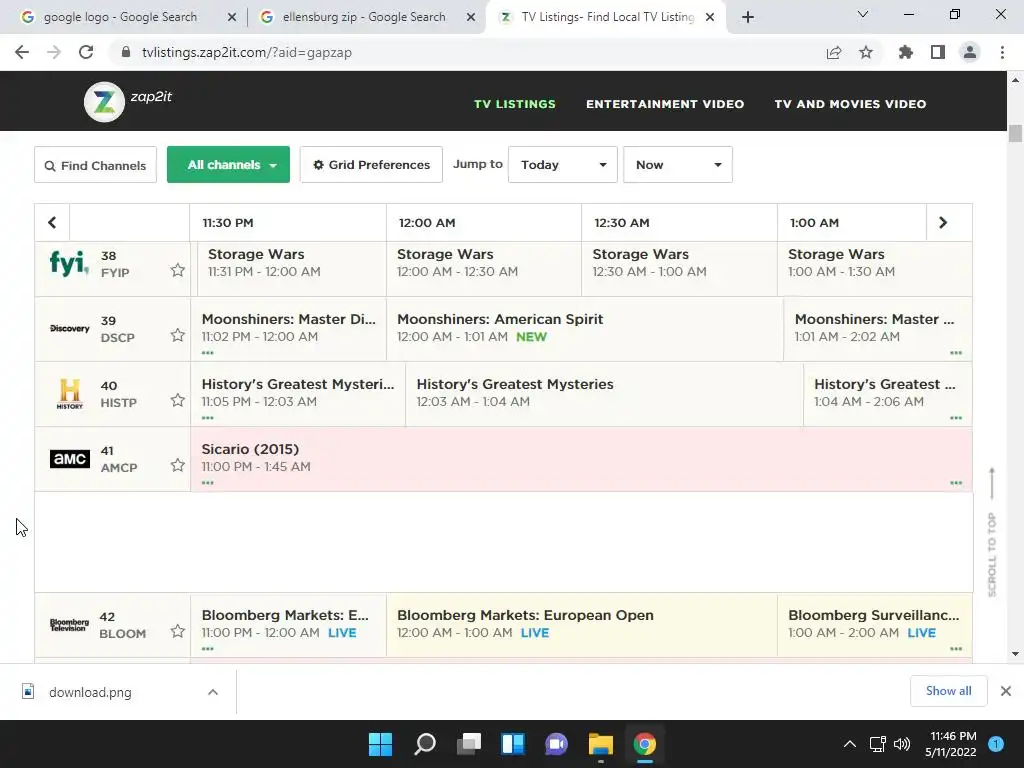Viewport: 1024px width, 768px height.
Task: Open the fyi channel logo
Action: pyautogui.click(x=69, y=263)
